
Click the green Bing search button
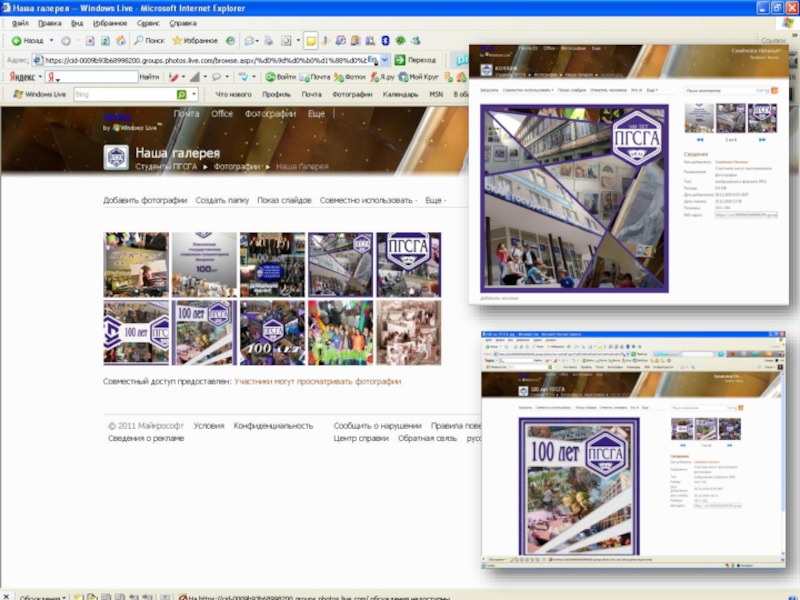pos(181,94)
